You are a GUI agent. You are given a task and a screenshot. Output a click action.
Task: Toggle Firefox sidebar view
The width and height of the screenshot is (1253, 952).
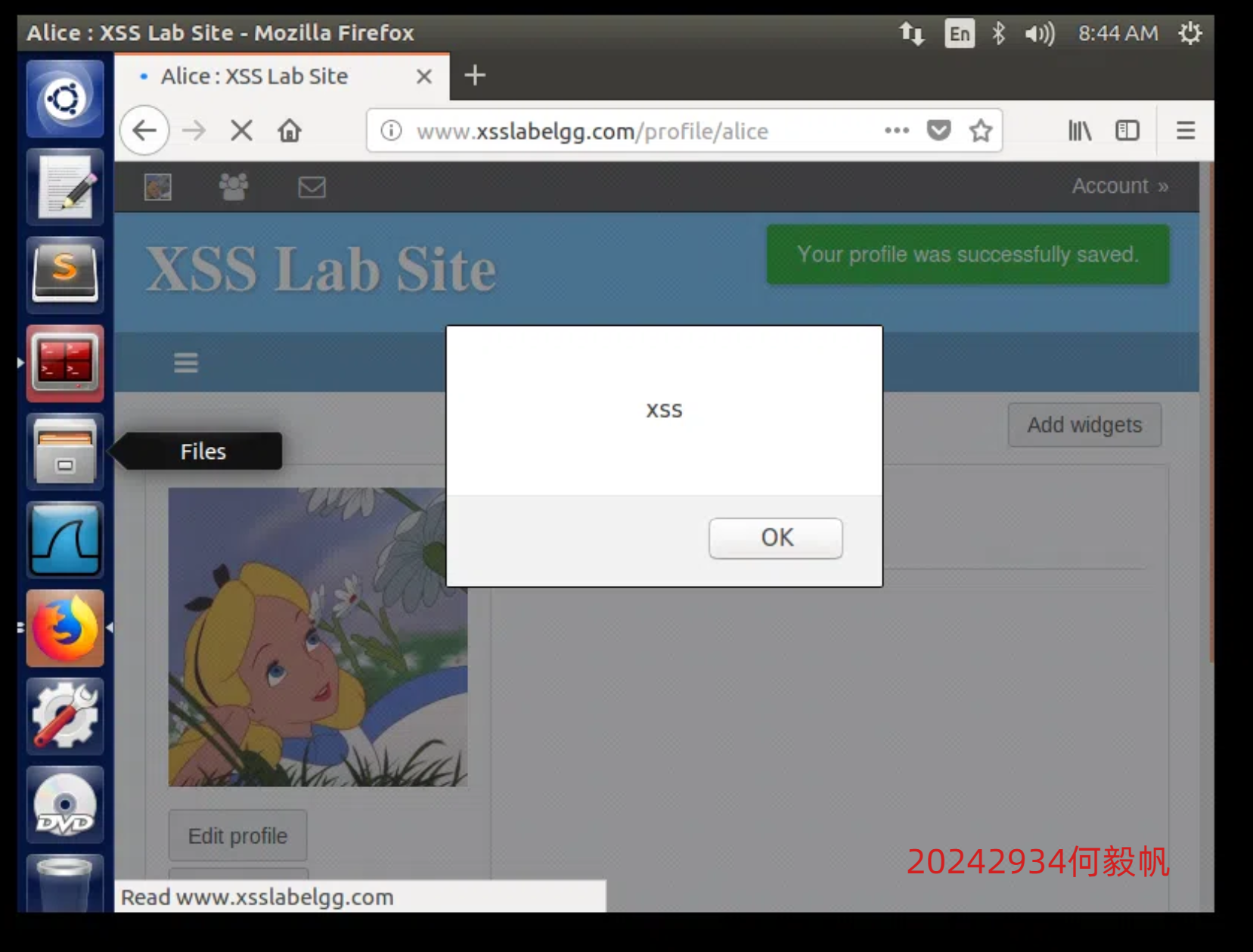1127,131
